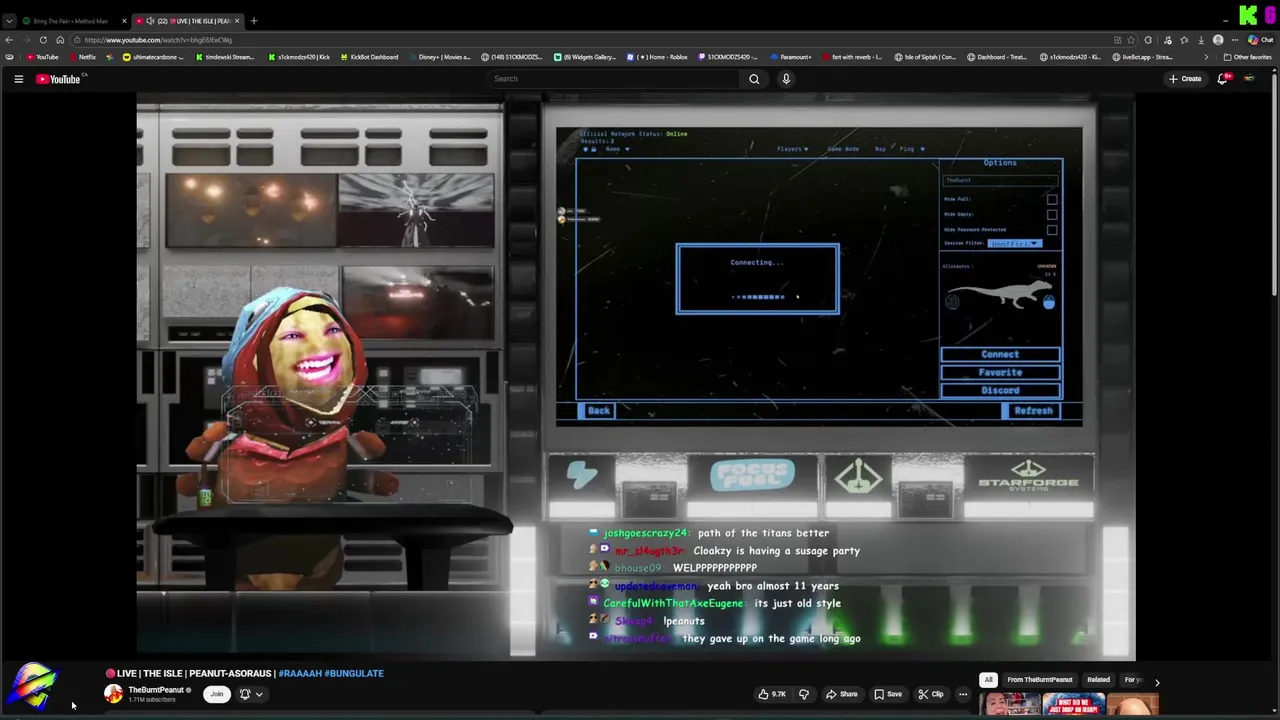Click Connect in the game screen
Screen dimensions: 1280x720
click(1000, 354)
